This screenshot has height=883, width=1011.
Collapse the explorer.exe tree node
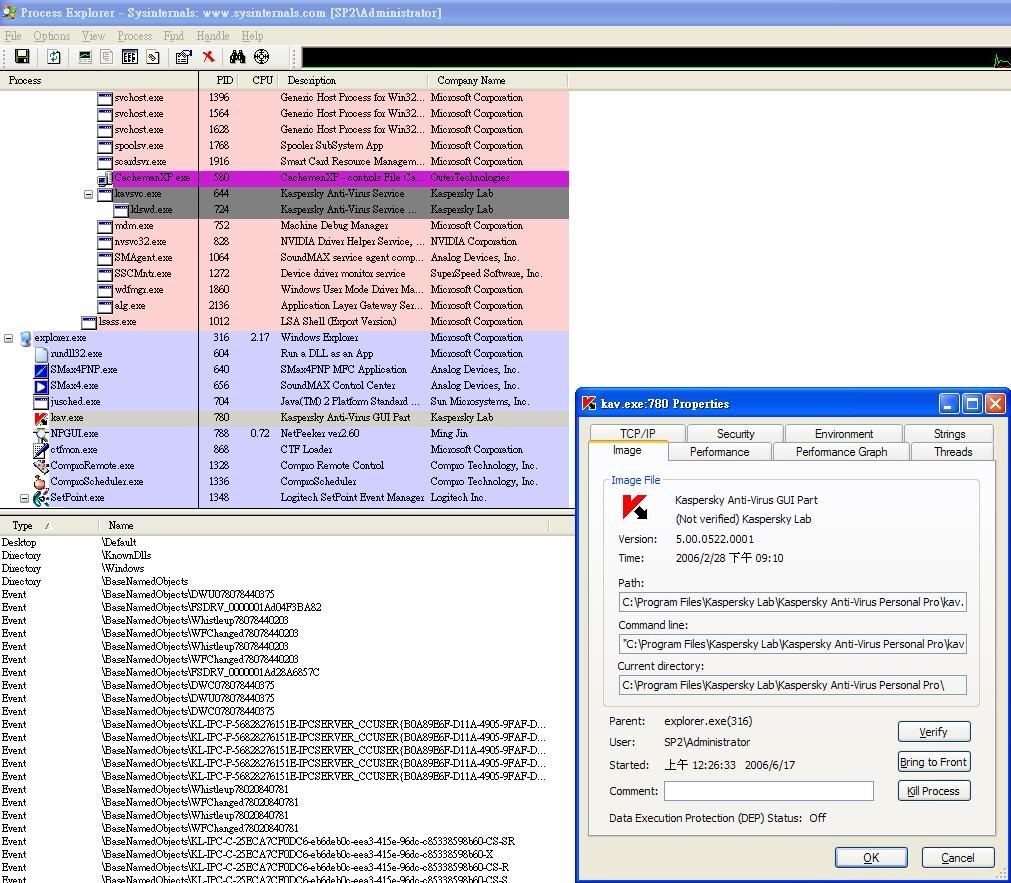(x=8, y=338)
